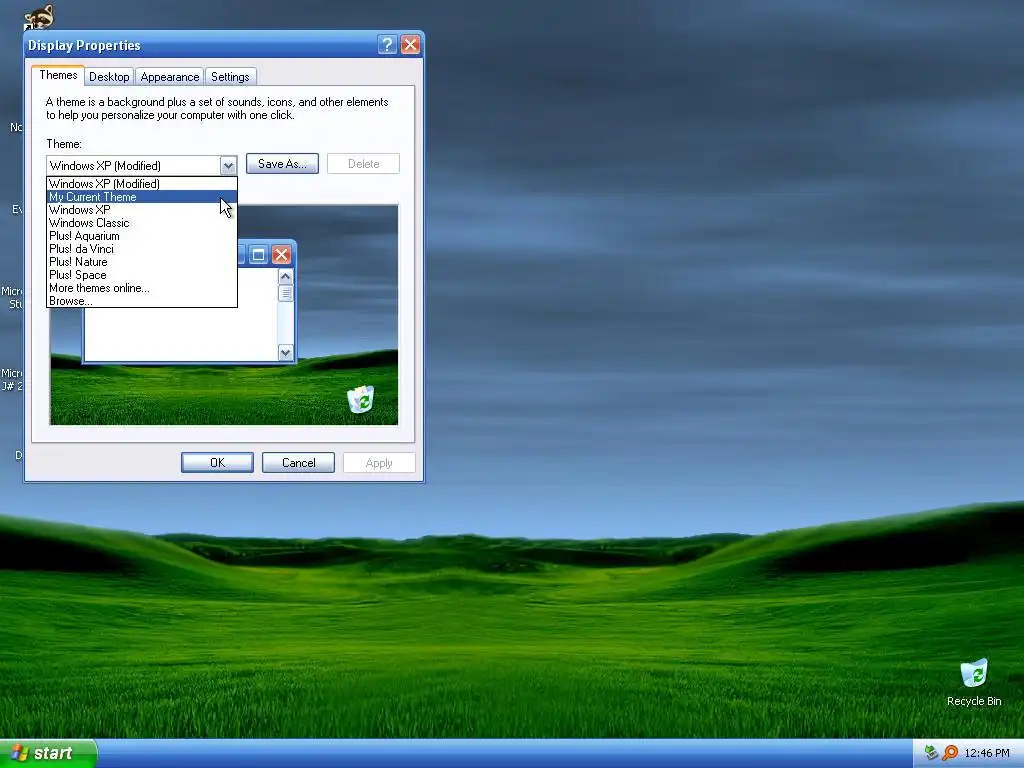
Task: Select Browse... entry in theme list
Action: (x=142, y=301)
